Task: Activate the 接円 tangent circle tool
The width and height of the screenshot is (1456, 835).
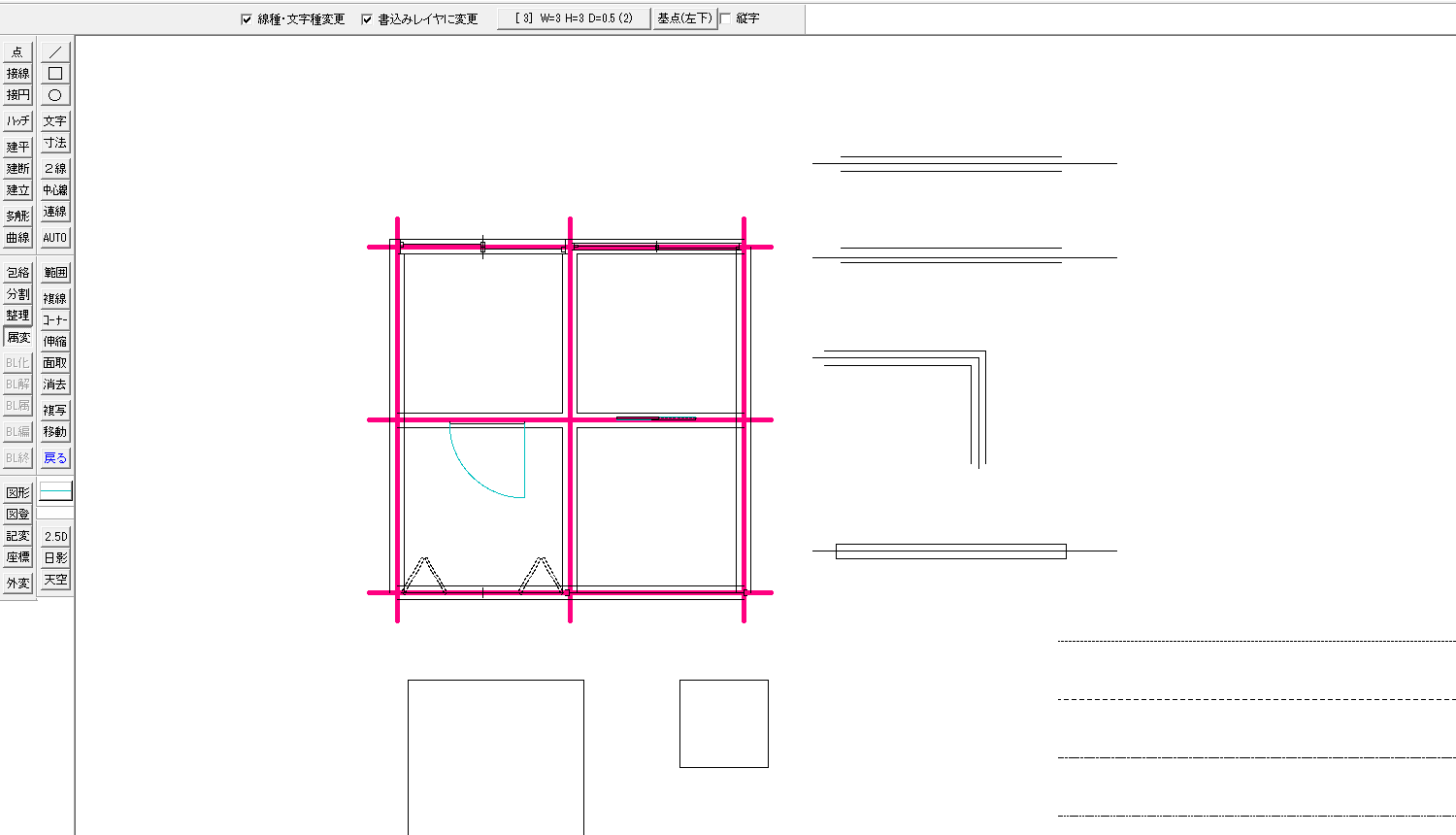Action: (17, 94)
